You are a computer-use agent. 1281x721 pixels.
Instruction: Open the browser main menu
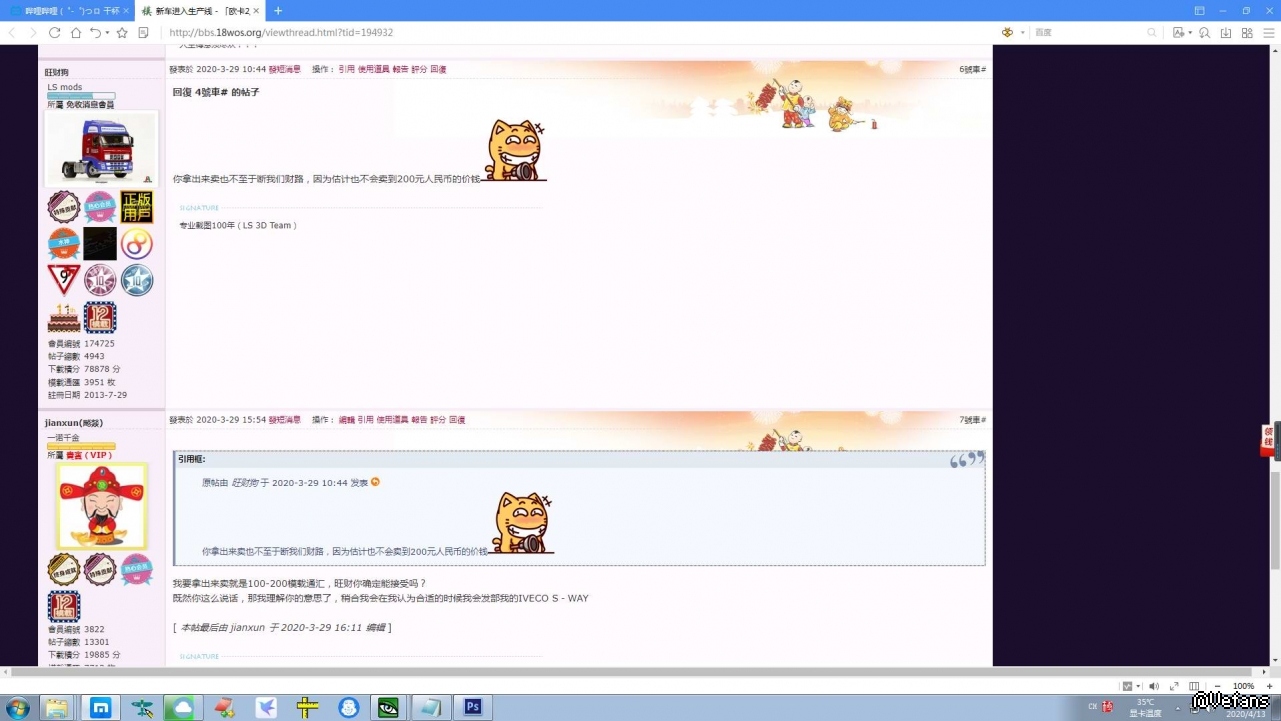(1268, 33)
